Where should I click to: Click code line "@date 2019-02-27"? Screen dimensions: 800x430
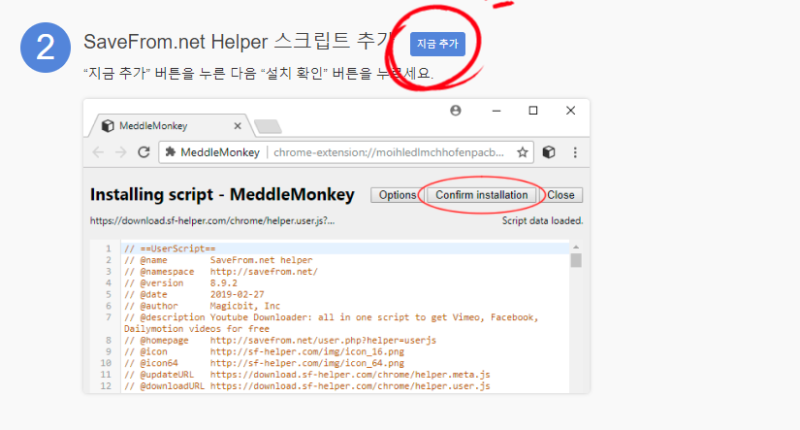pyautogui.click(x=194, y=294)
